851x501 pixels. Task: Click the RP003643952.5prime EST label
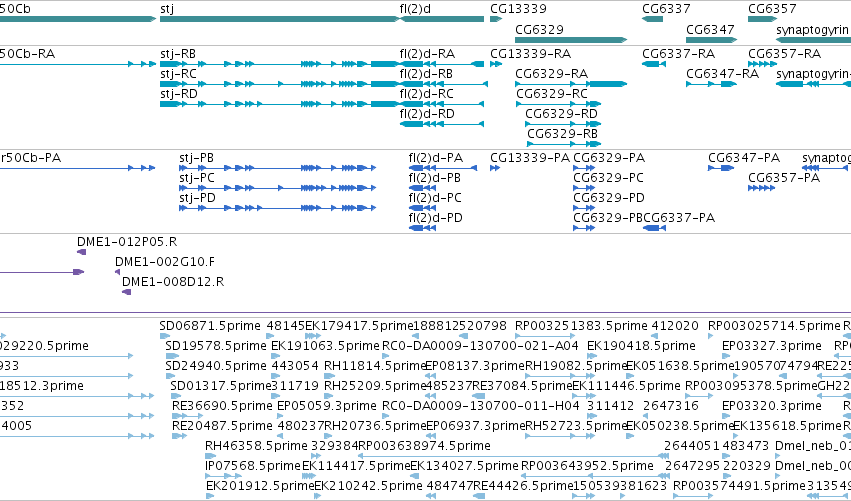point(587,466)
